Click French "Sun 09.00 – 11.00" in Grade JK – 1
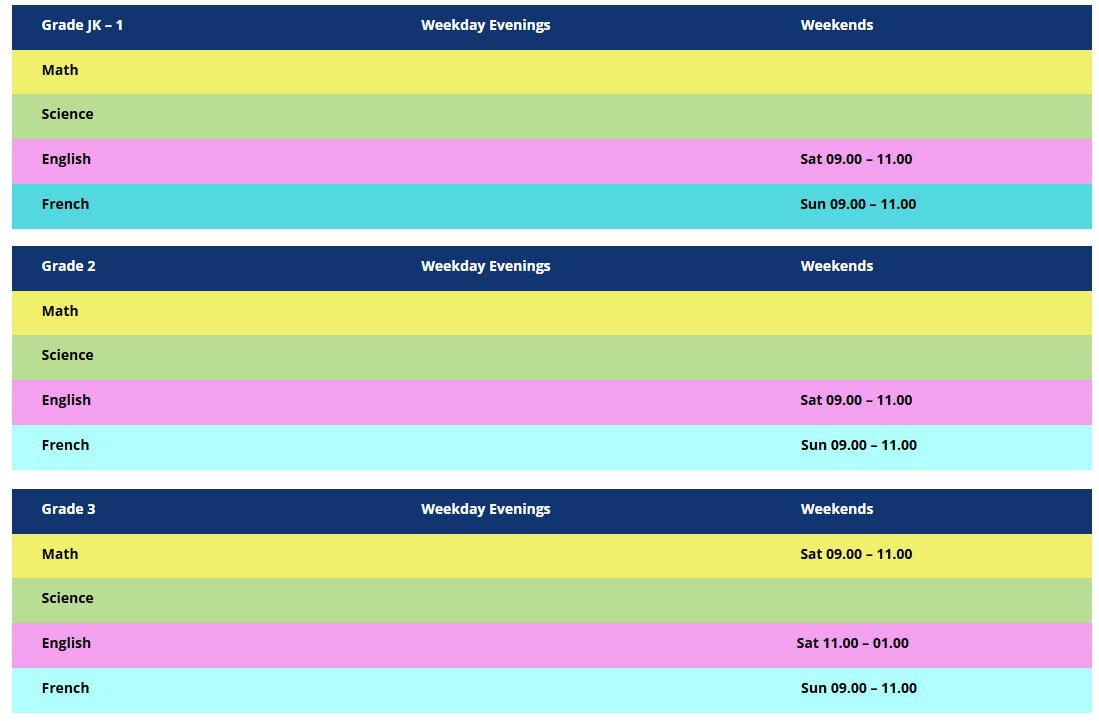Viewport: 1099px width, 721px height. [858, 204]
